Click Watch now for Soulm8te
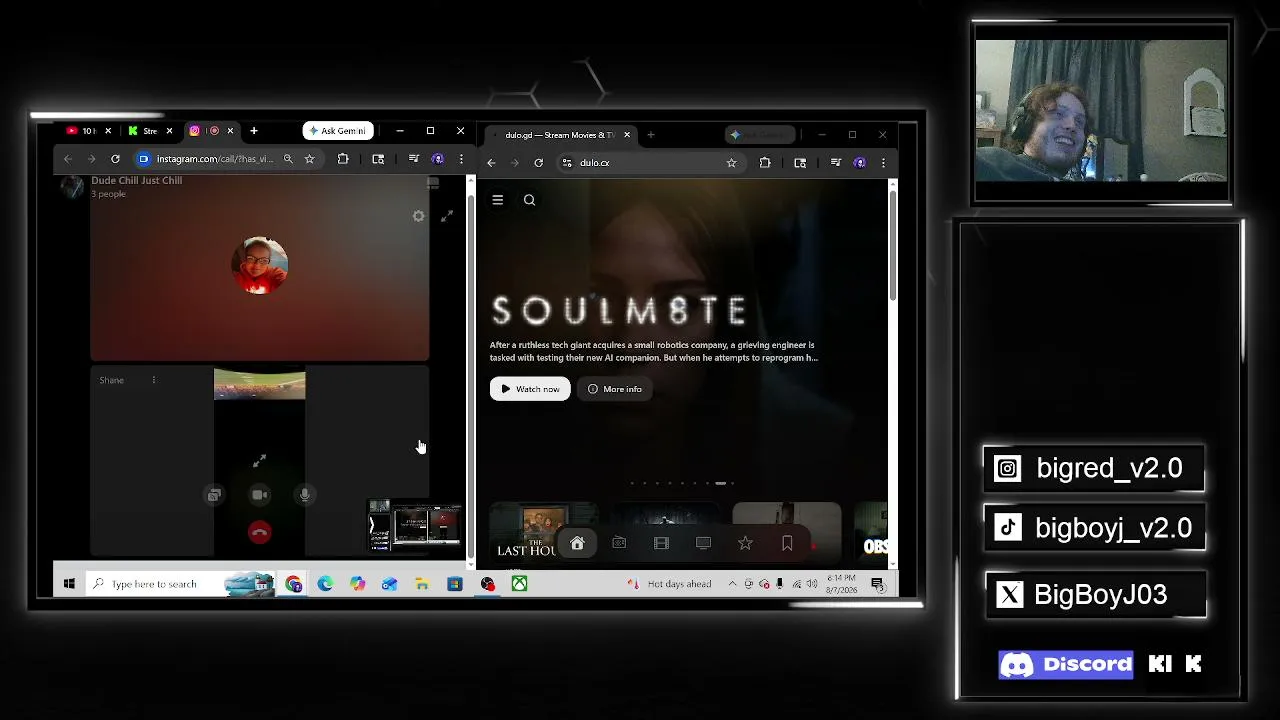Screen dimensions: 1280x720 (x=530, y=389)
